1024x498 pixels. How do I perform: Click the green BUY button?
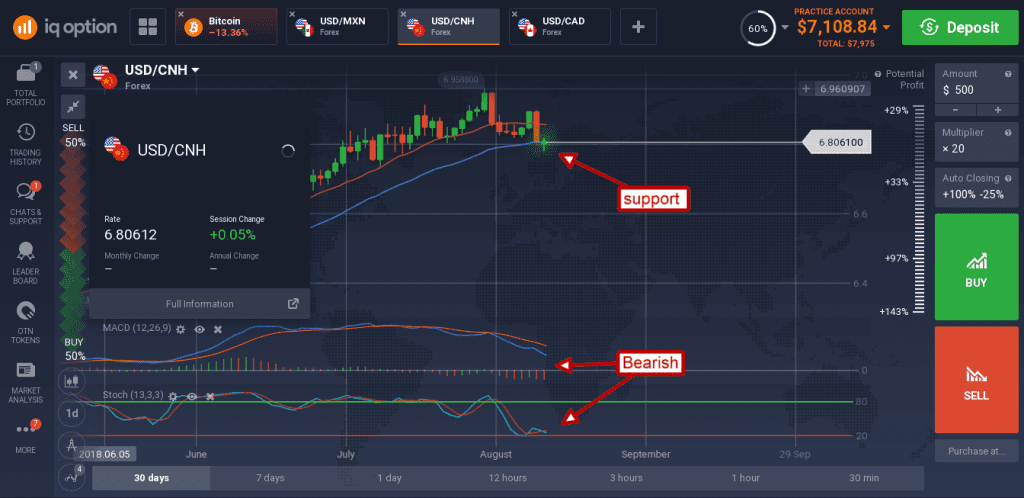coord(976,266)
